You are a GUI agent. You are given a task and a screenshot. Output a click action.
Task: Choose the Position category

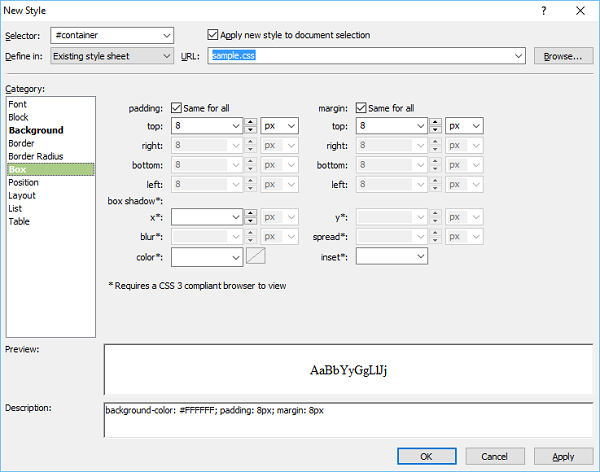(x=24, y=183)
